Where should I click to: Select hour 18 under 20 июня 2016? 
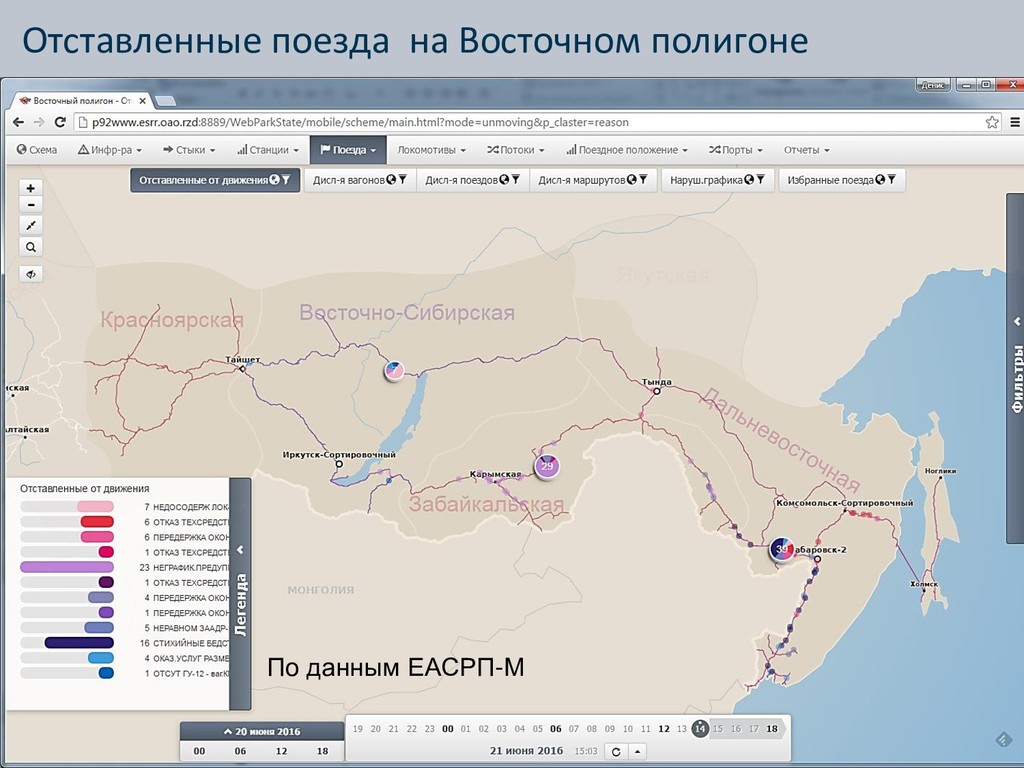(x=323, y=751)
